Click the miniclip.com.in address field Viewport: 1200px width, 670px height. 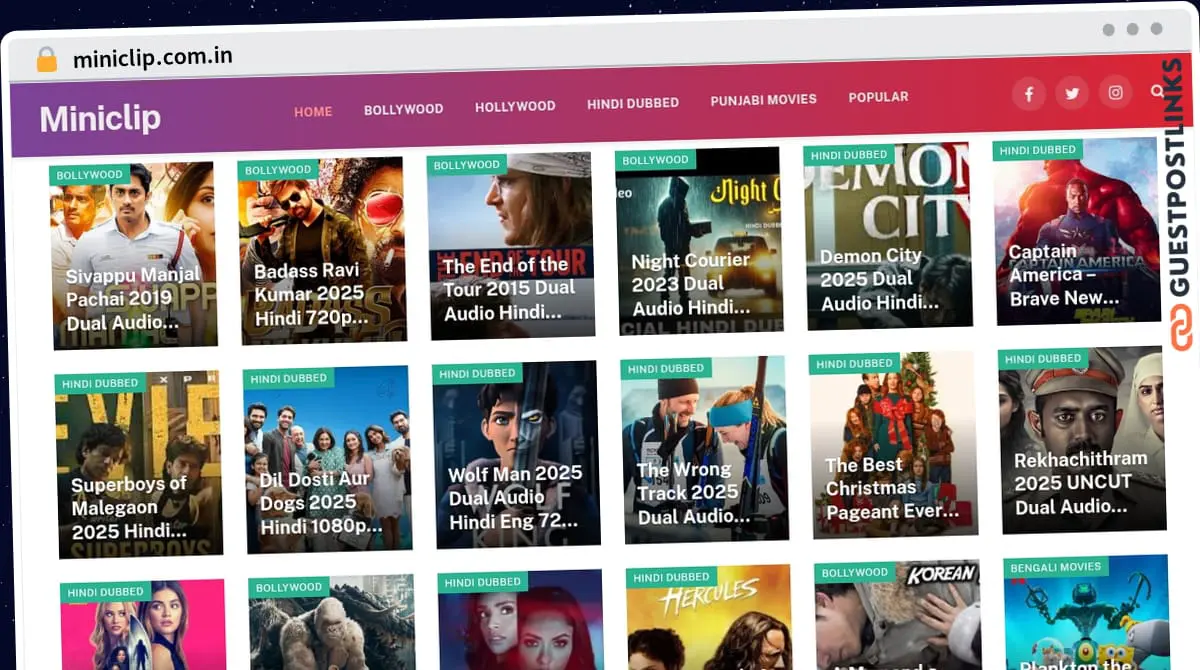pyautogui.click(x=153, y=57)
